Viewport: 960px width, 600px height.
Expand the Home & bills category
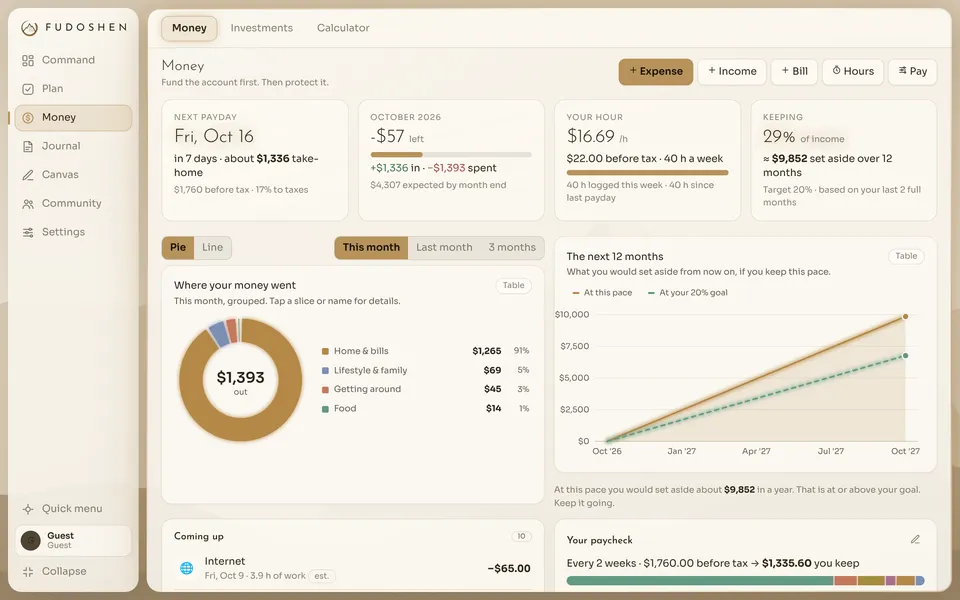[425, 351]
